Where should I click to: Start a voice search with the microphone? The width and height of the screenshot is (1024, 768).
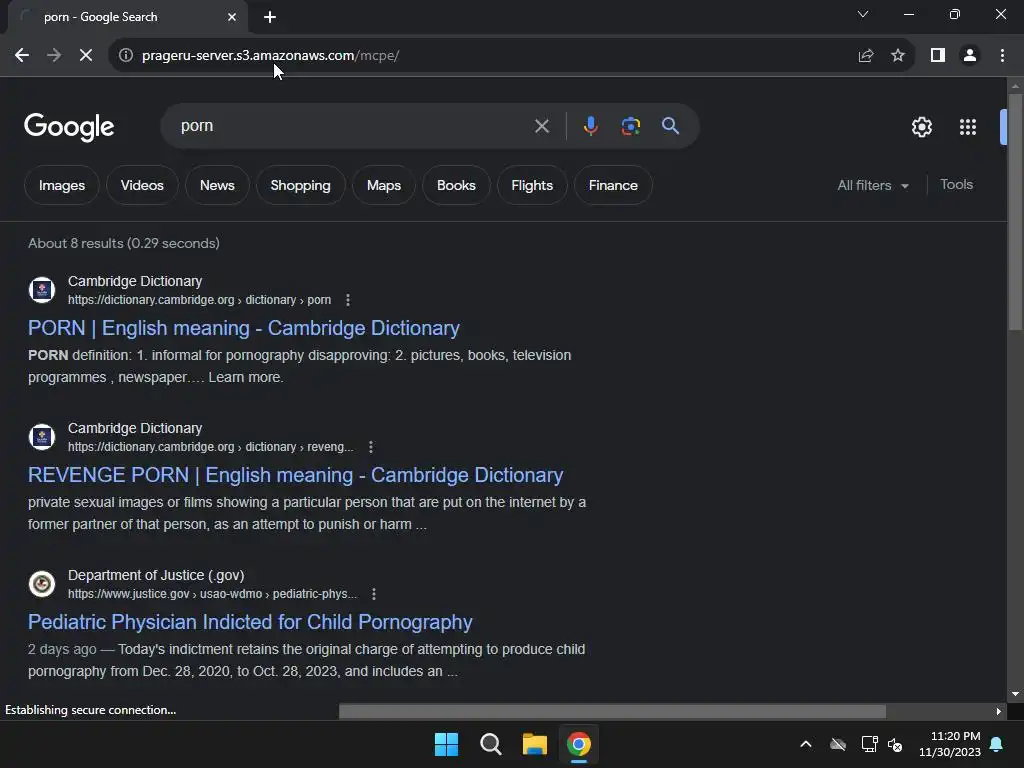(590, 126)
